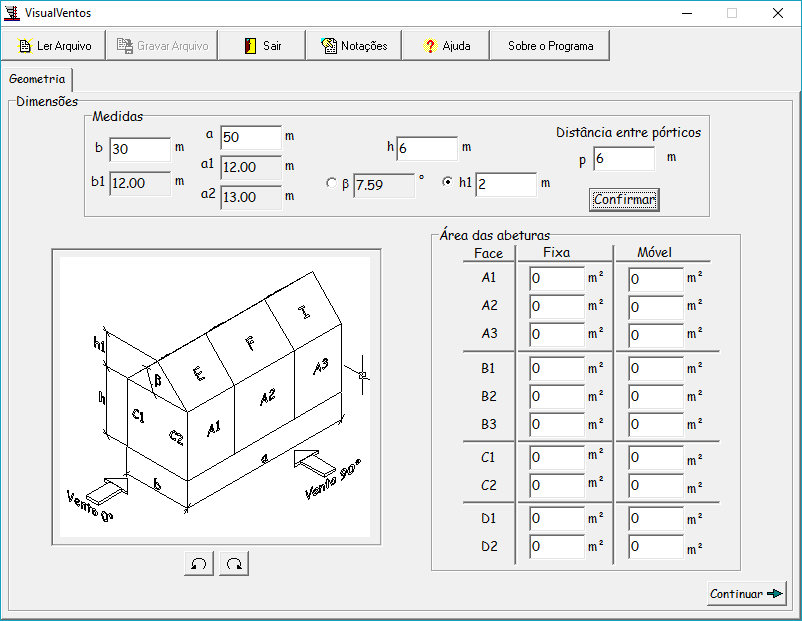
Task: Open the Ajuda help button
Action: (x=446, y=46)
